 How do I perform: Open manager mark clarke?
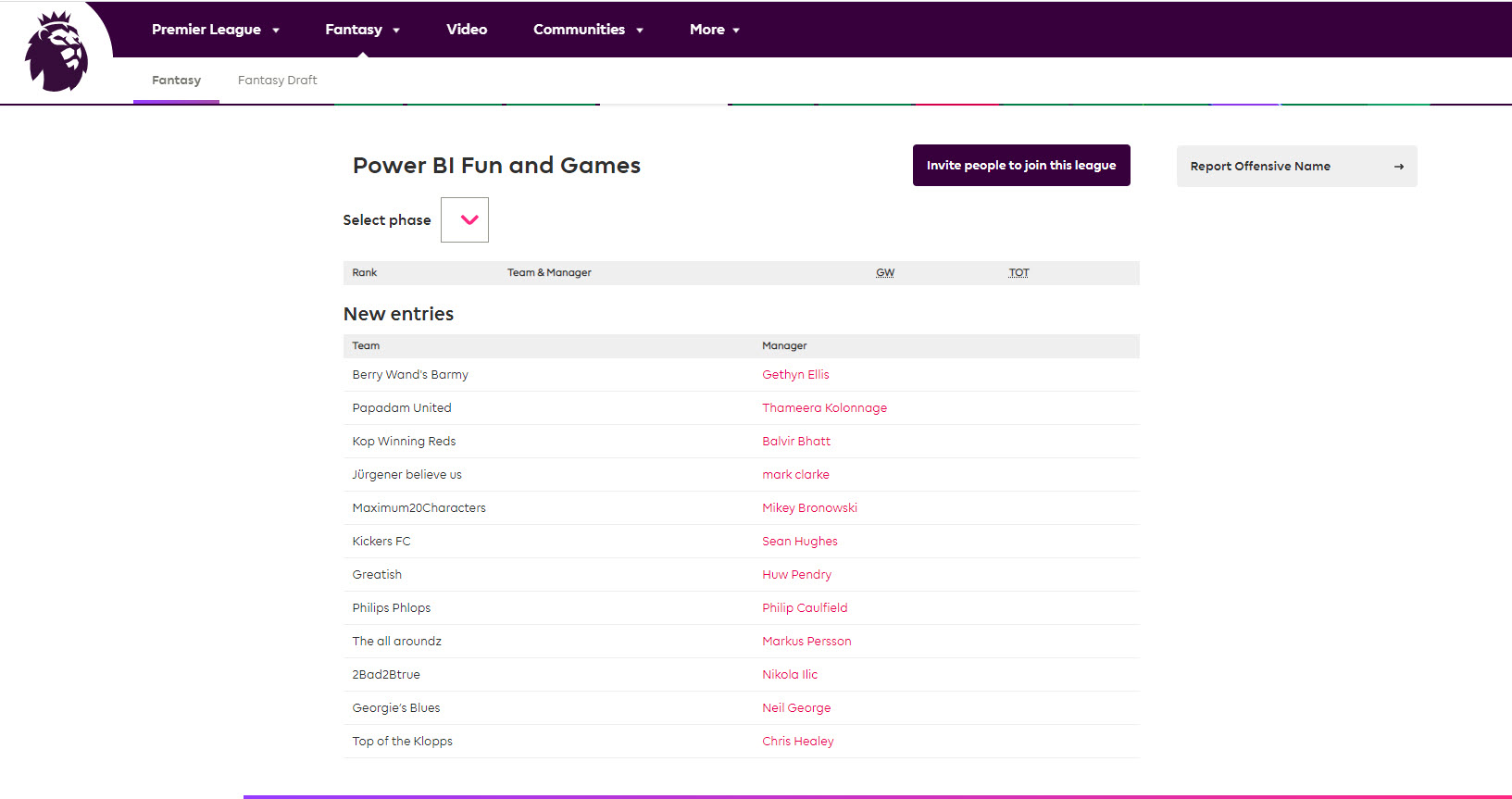pyautogui.click(x=795, y=475)
